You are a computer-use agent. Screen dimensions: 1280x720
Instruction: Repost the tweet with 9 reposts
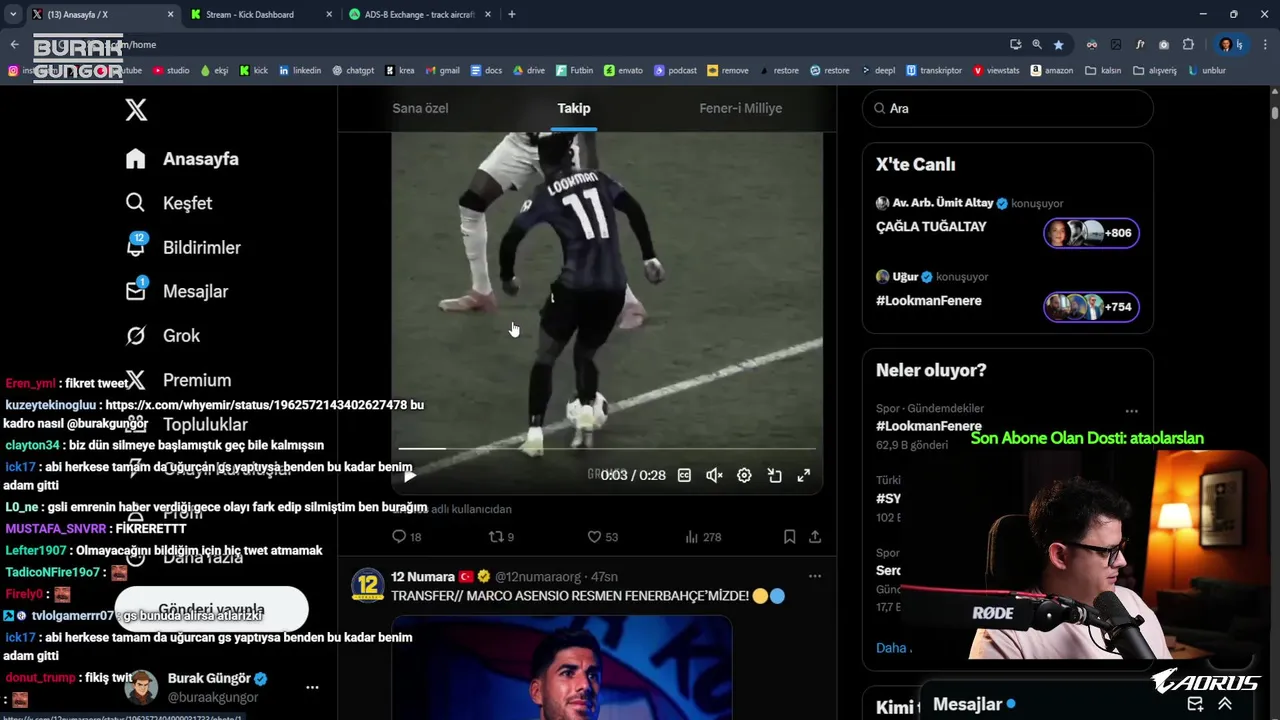tap(501, 537)
